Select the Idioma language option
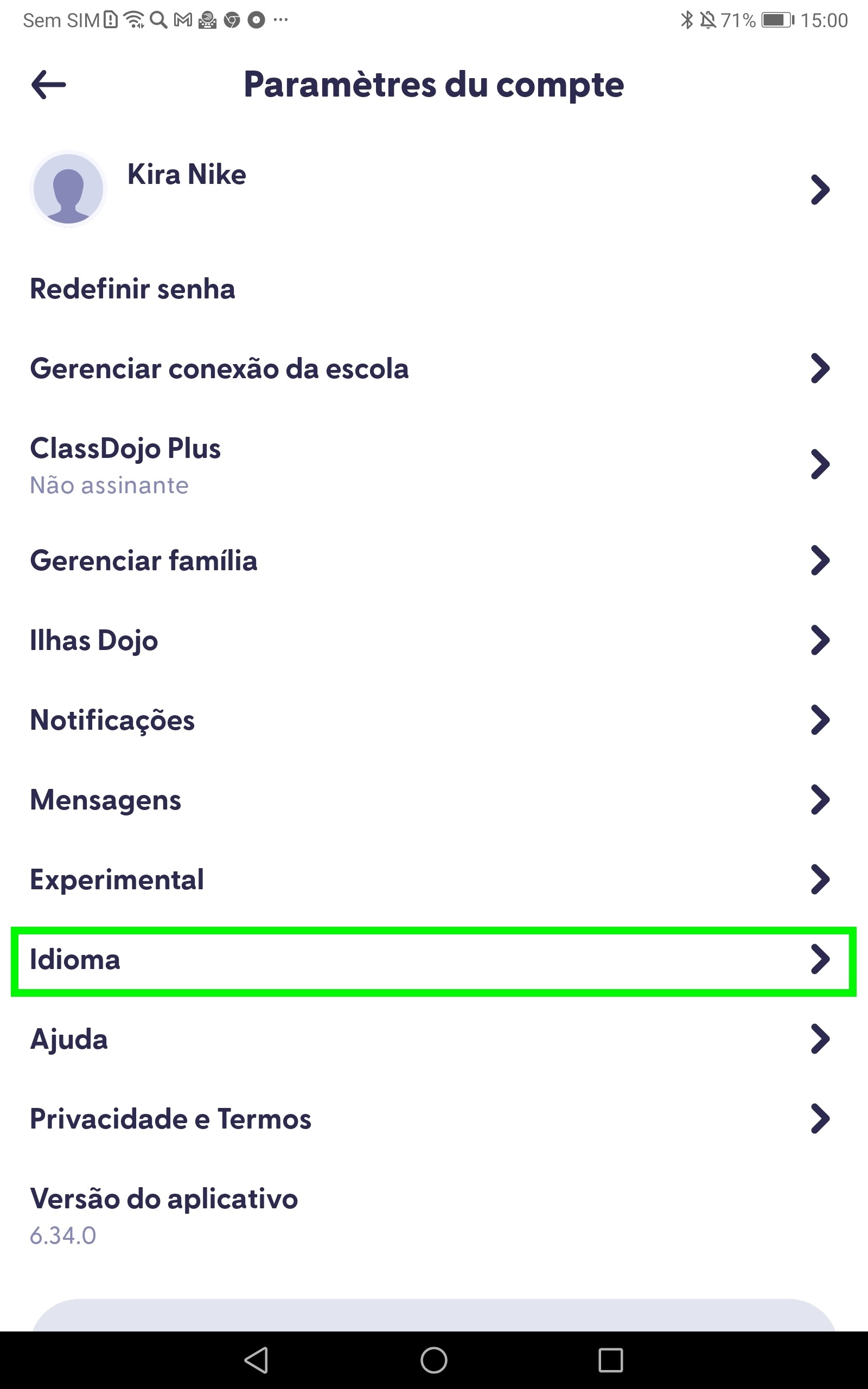The height and width of the screenshot is (1389, 868). click(x=75, y=959)
